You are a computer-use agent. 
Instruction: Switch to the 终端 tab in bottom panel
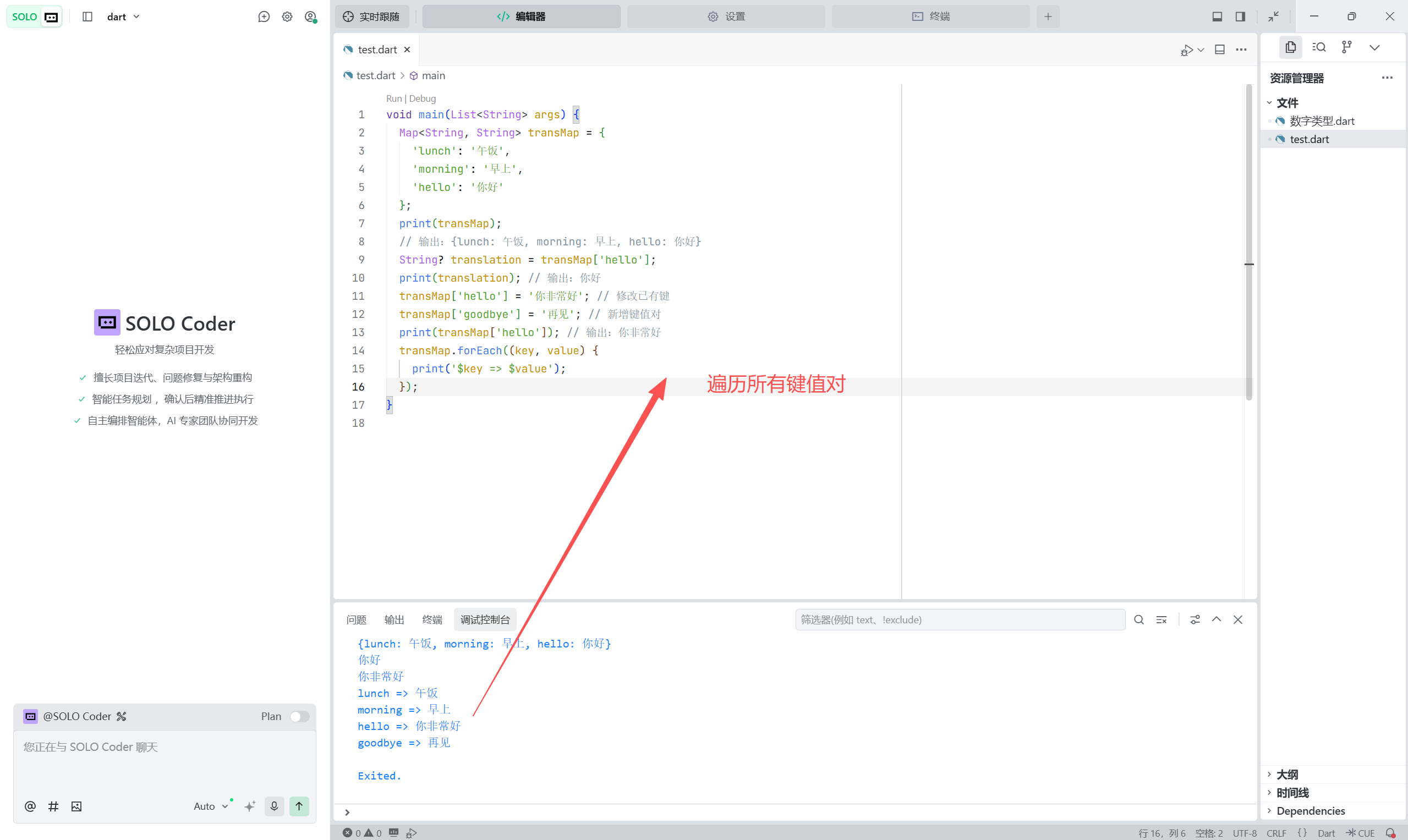[x=432, y=620]
